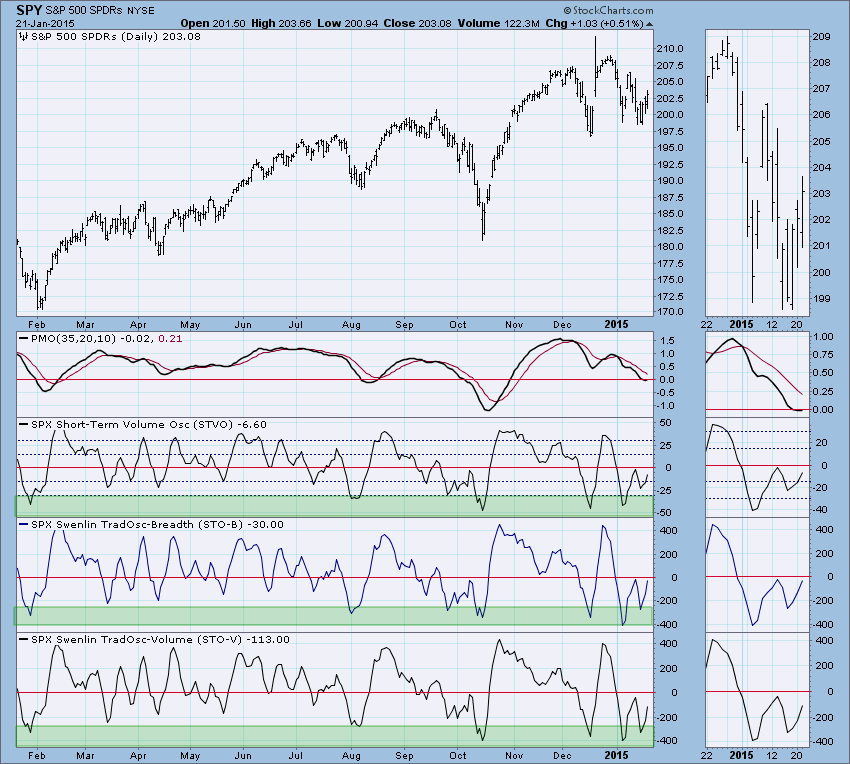Click the -40 label on zoomed STVO panel
Viewport: 850px width, 764px height.
point(820,510)
